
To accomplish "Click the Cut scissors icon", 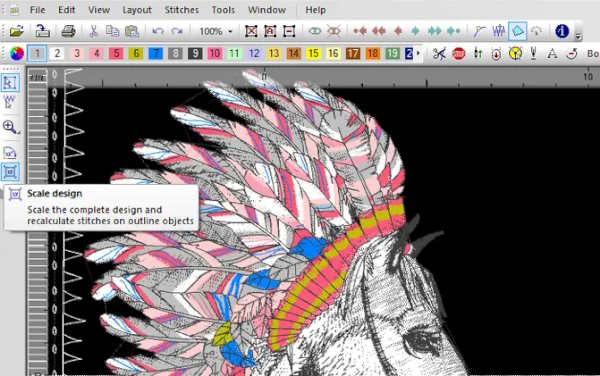I will 93,31.
